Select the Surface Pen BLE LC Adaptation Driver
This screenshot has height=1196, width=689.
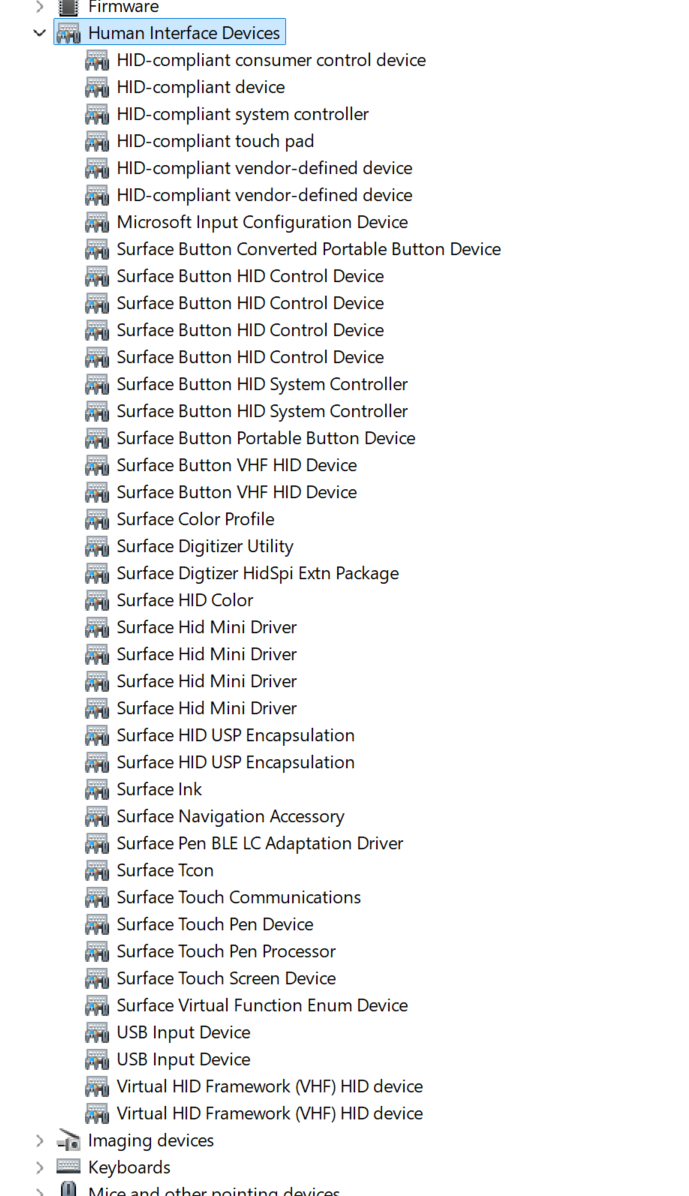click(259, 843)
